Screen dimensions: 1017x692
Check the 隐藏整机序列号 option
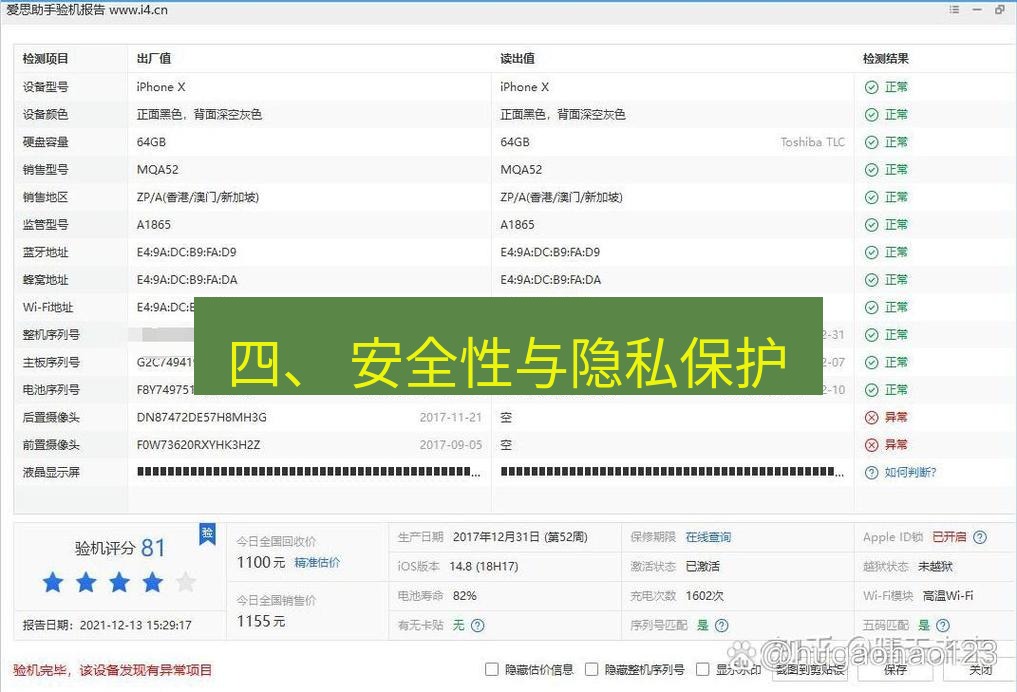(x=592, y=670)
